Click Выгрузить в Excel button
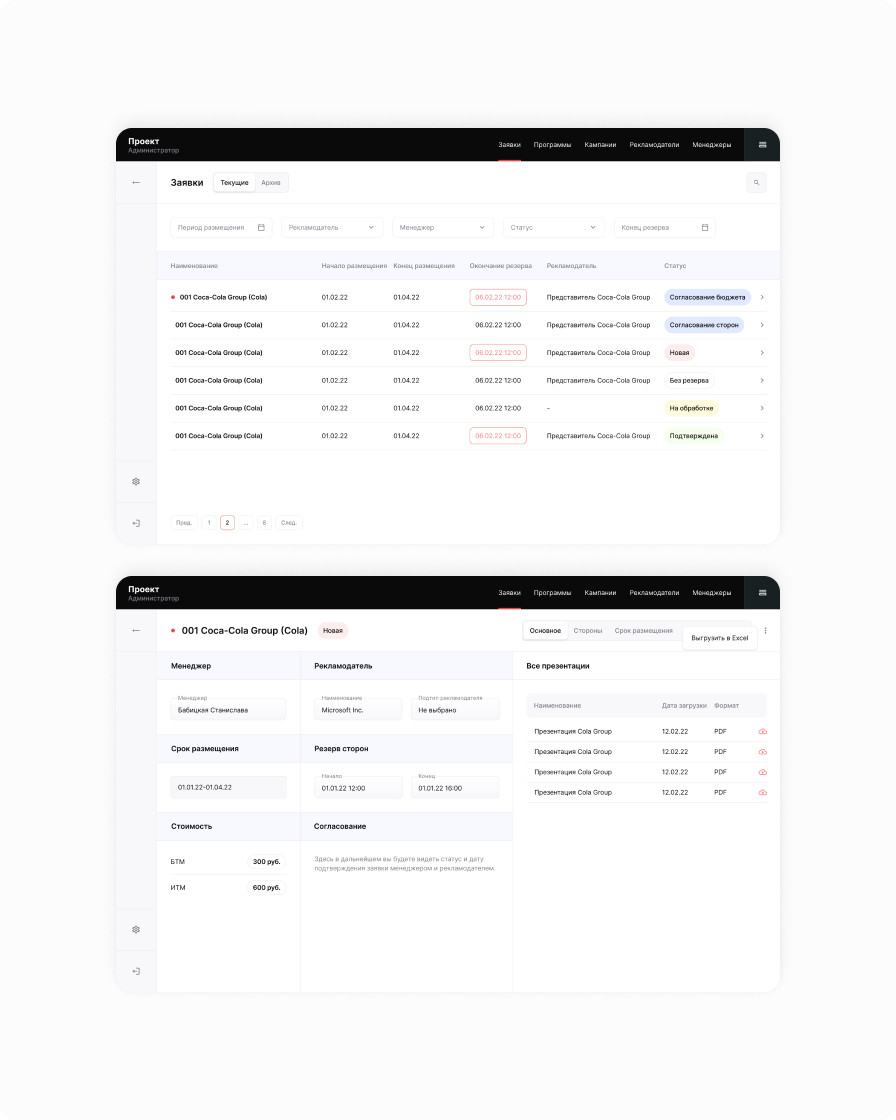The width and height of the screenshot is (896, 1120). [720, 638]
